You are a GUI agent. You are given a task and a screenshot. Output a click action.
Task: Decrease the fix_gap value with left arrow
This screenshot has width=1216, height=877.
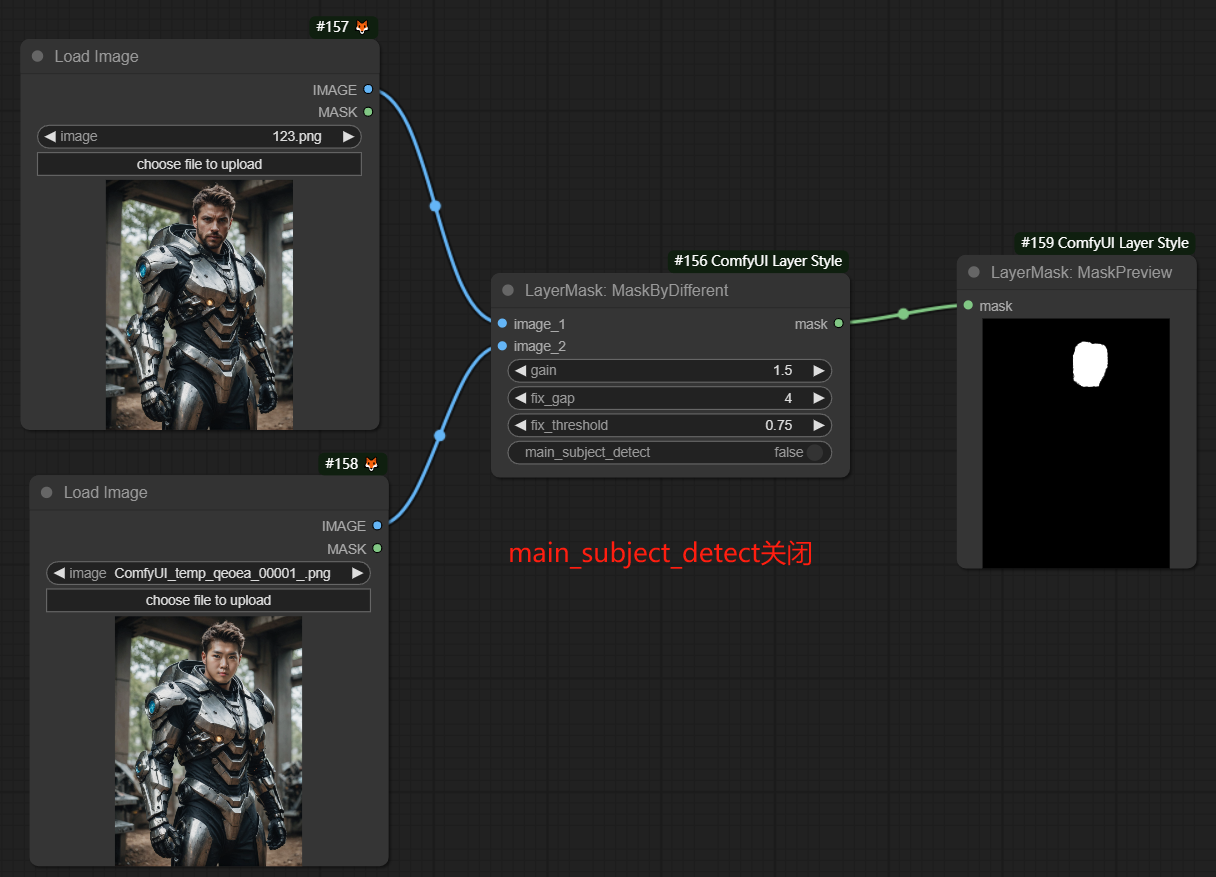(520, 398)
